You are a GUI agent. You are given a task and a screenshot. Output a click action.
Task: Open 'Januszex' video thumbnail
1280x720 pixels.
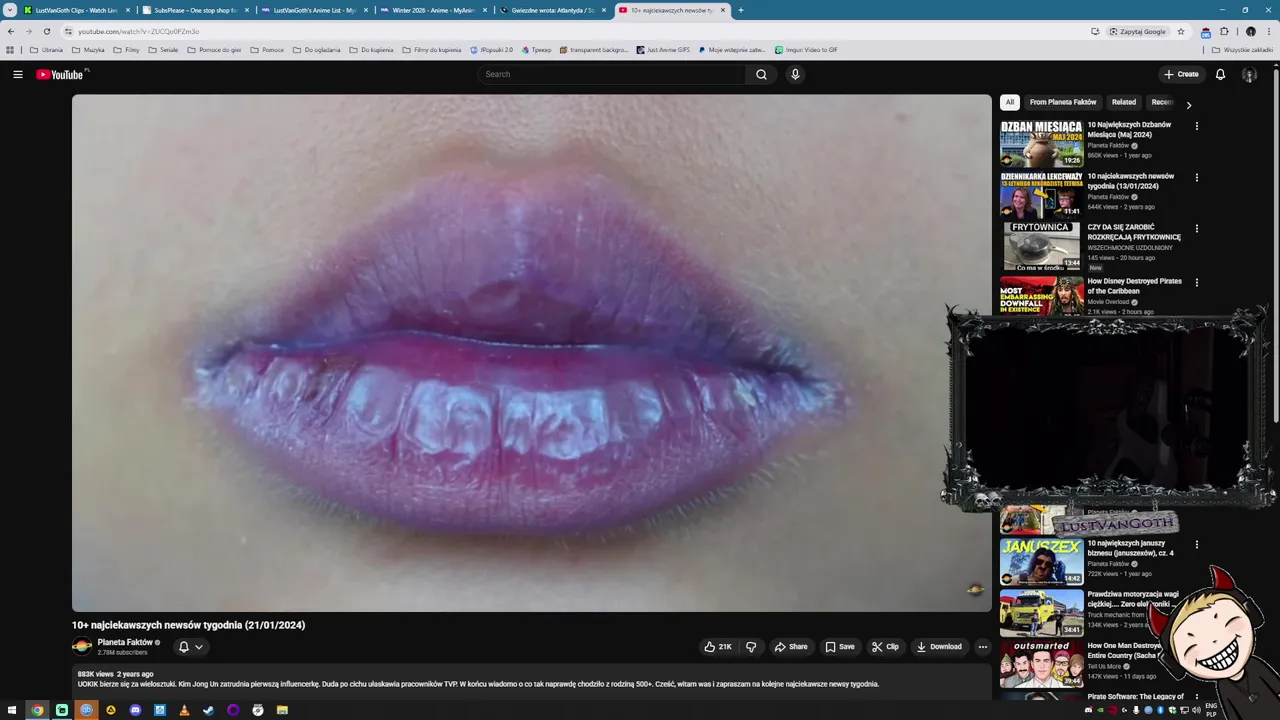[x=1041, y=562]
